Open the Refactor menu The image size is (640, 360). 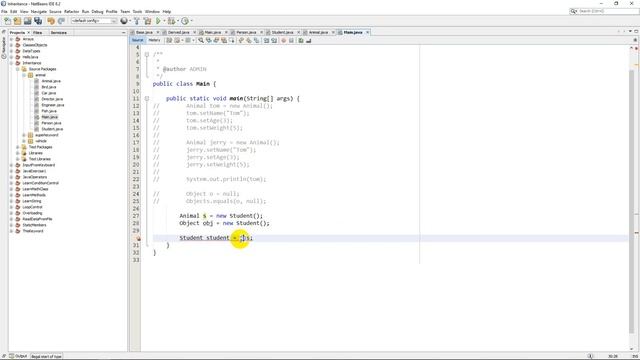[71, 11]
